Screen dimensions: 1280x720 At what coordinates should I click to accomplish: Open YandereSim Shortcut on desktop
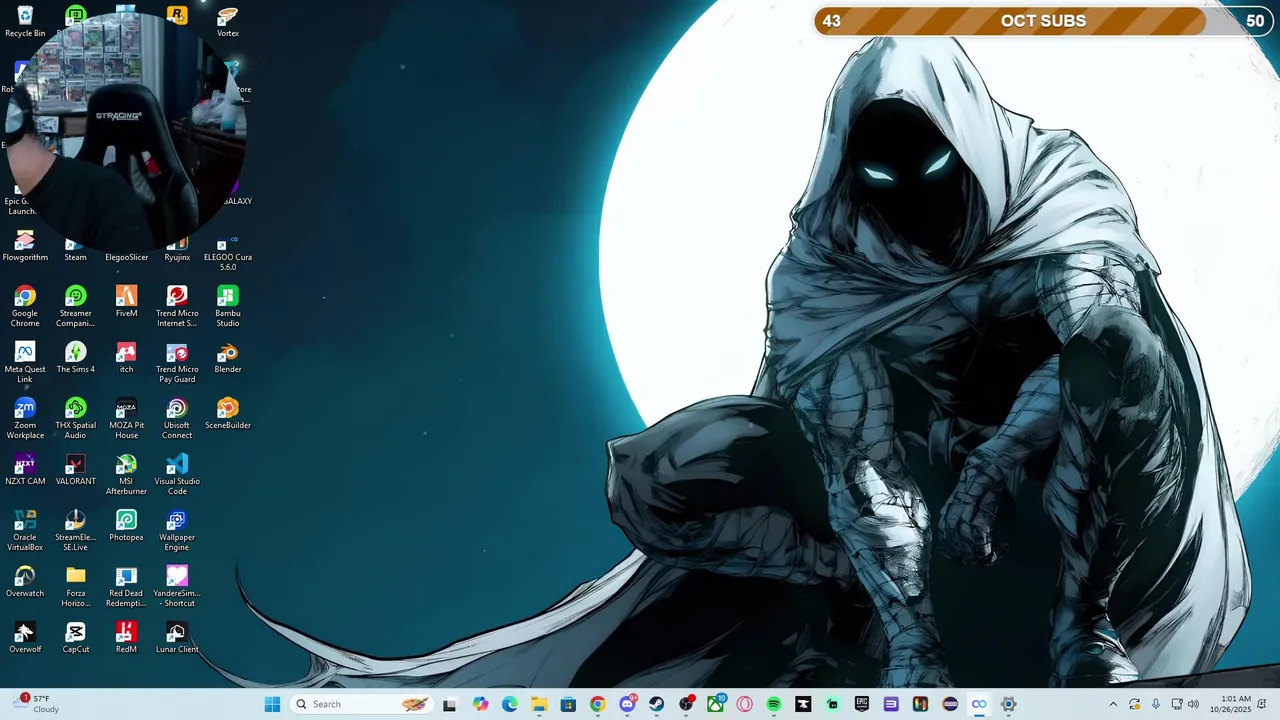(x=177, y=586)
